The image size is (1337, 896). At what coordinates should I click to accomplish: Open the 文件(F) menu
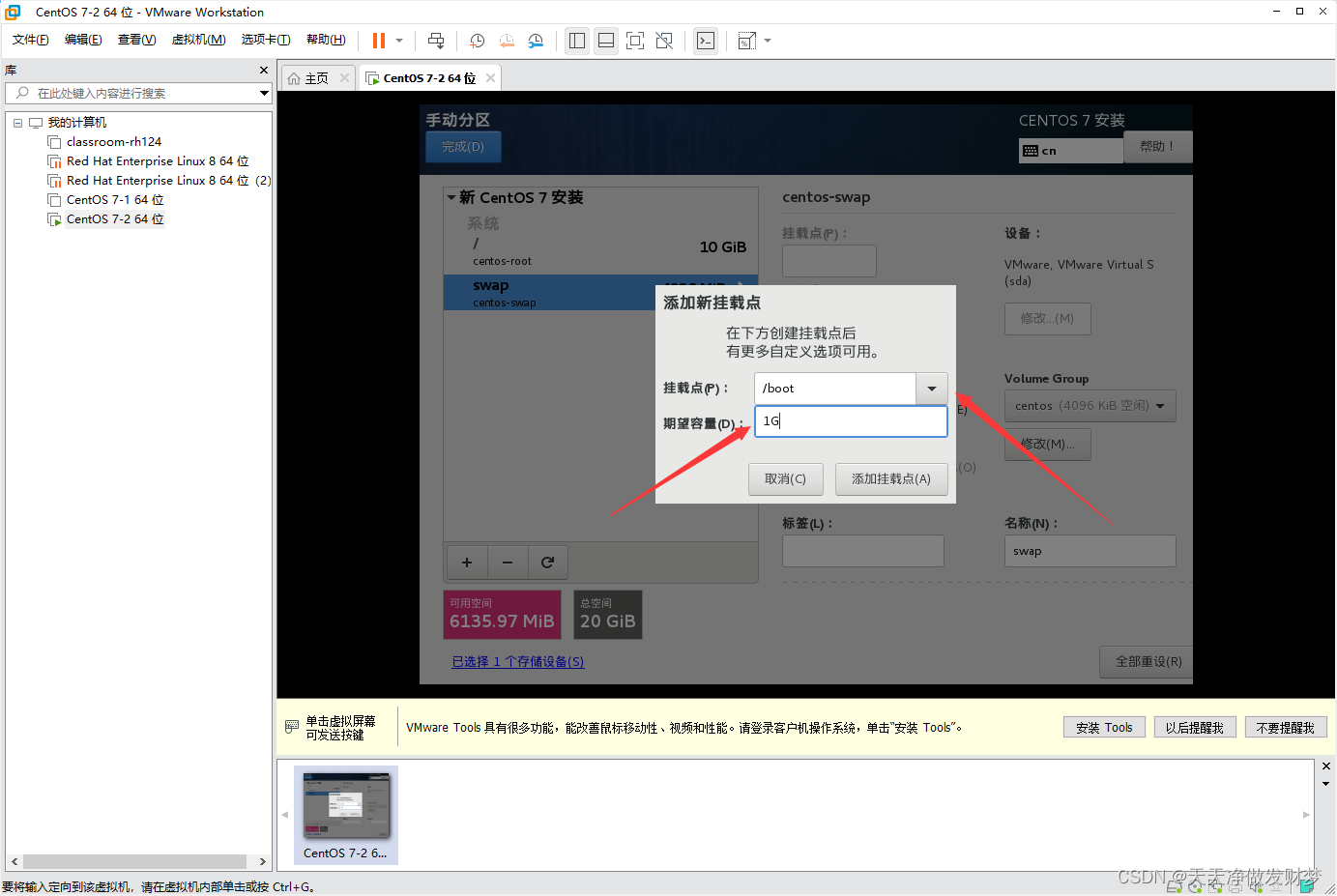tap(31, 40)
